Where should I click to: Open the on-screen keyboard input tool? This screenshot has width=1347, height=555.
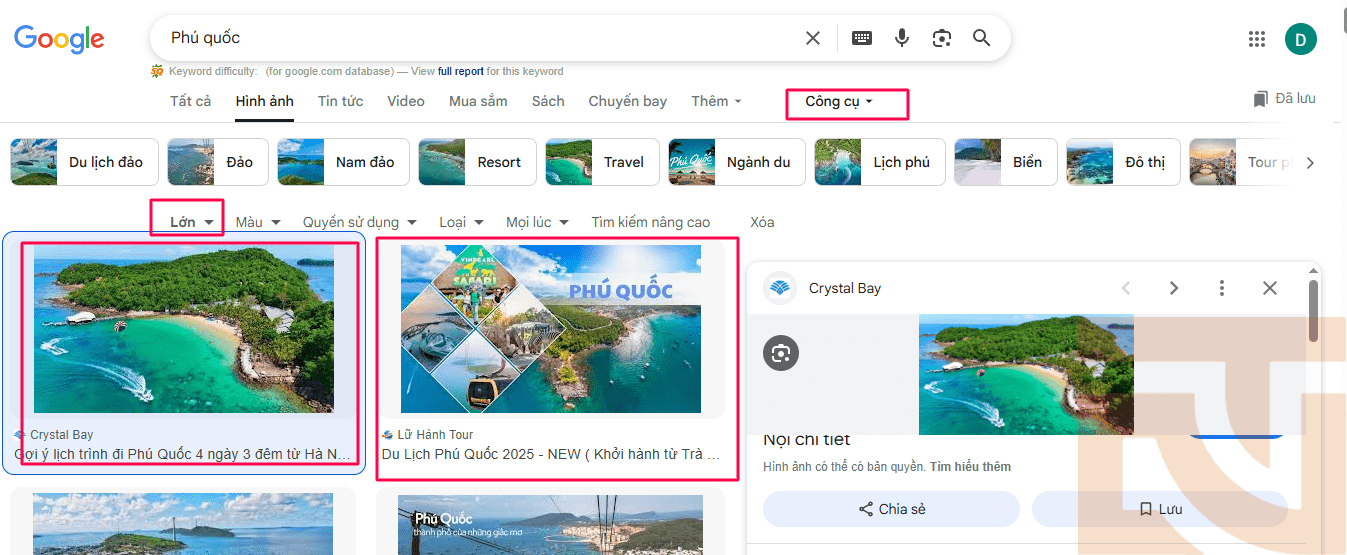click(x=861, y=38)
